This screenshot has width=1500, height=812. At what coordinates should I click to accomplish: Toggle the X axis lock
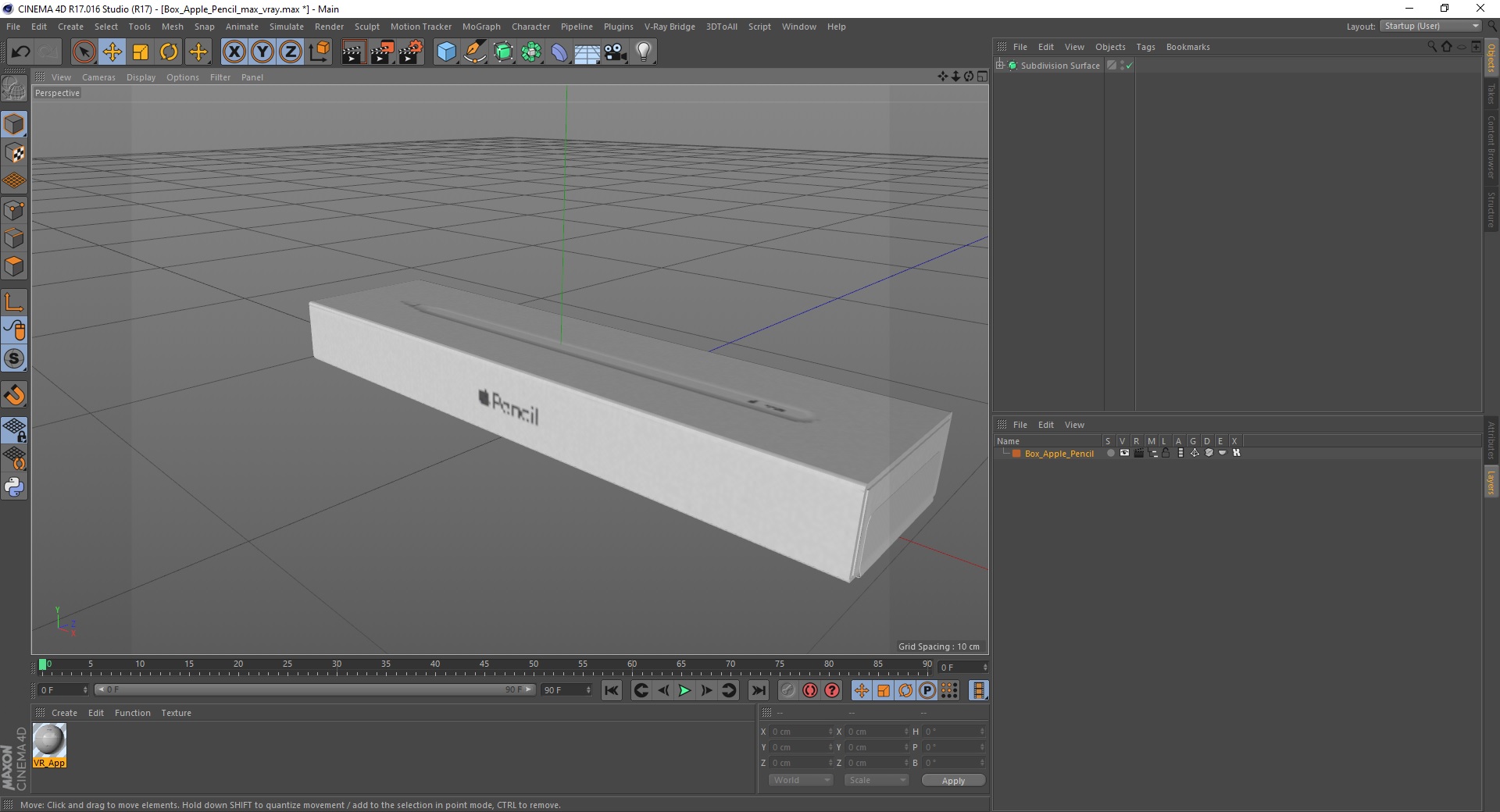[234, 52]
